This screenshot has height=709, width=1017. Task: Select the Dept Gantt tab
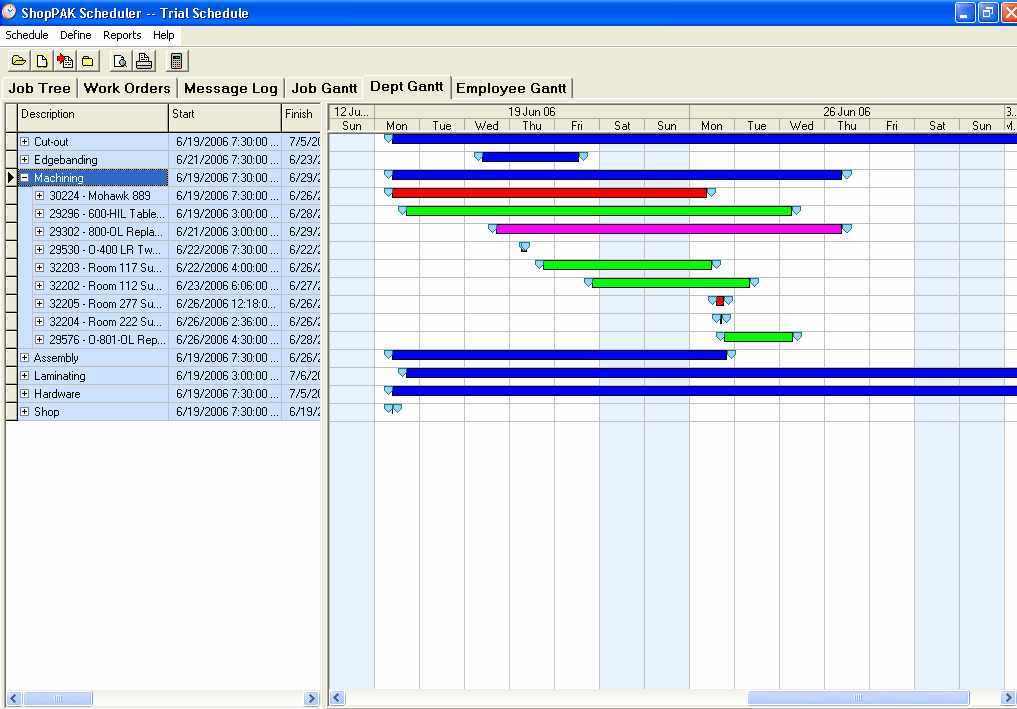pyautogui.click(x=407, y=87)
